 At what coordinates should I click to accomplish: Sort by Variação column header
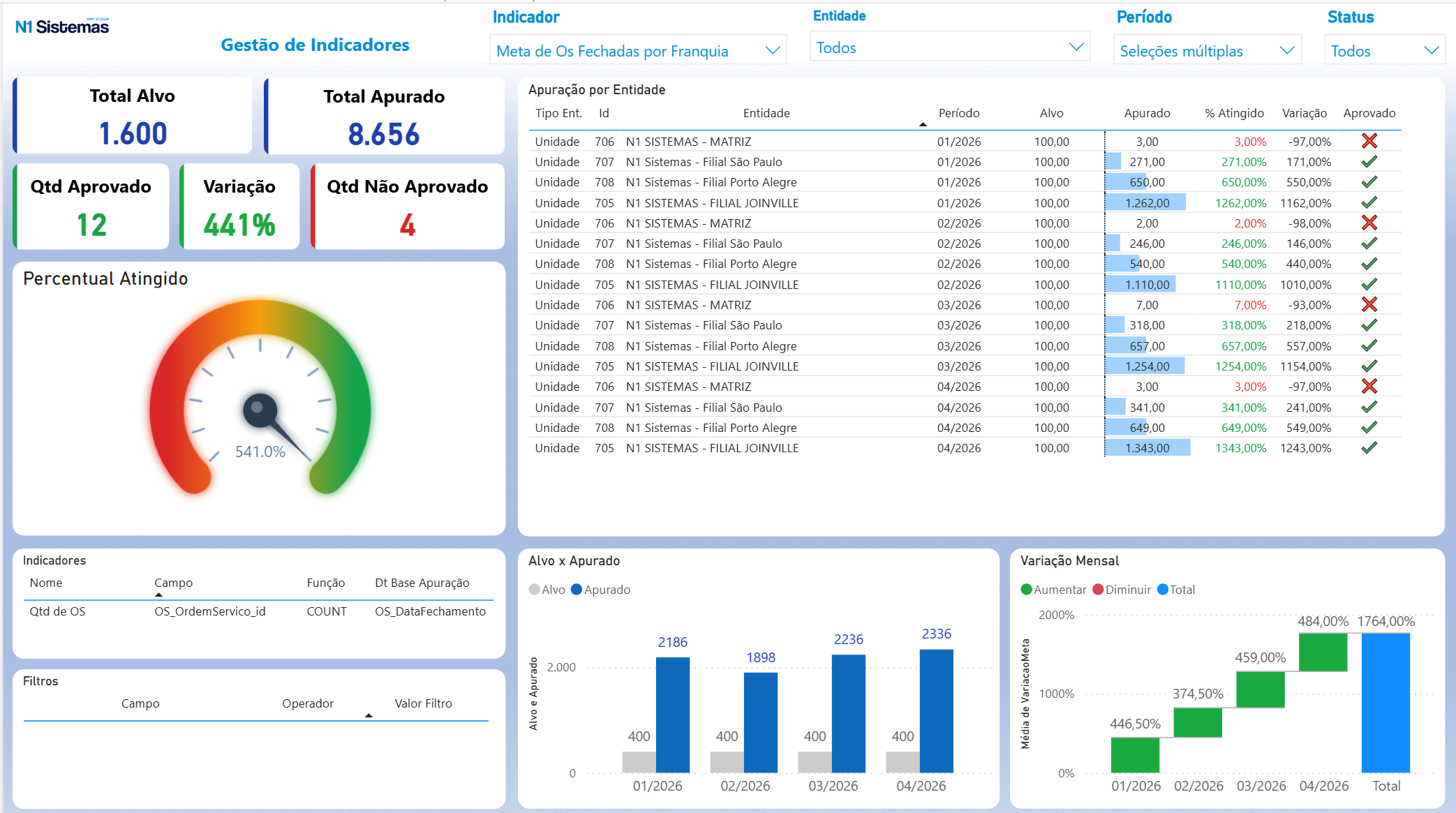point(1304,113)
